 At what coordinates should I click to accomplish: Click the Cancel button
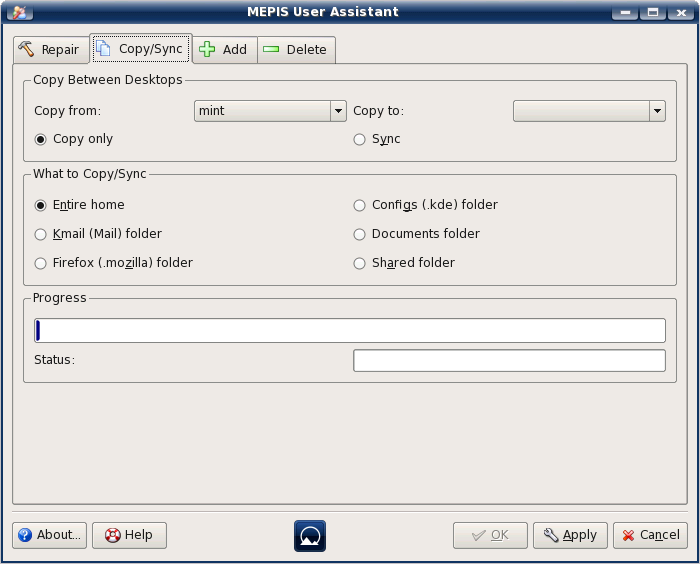point(650,535)
